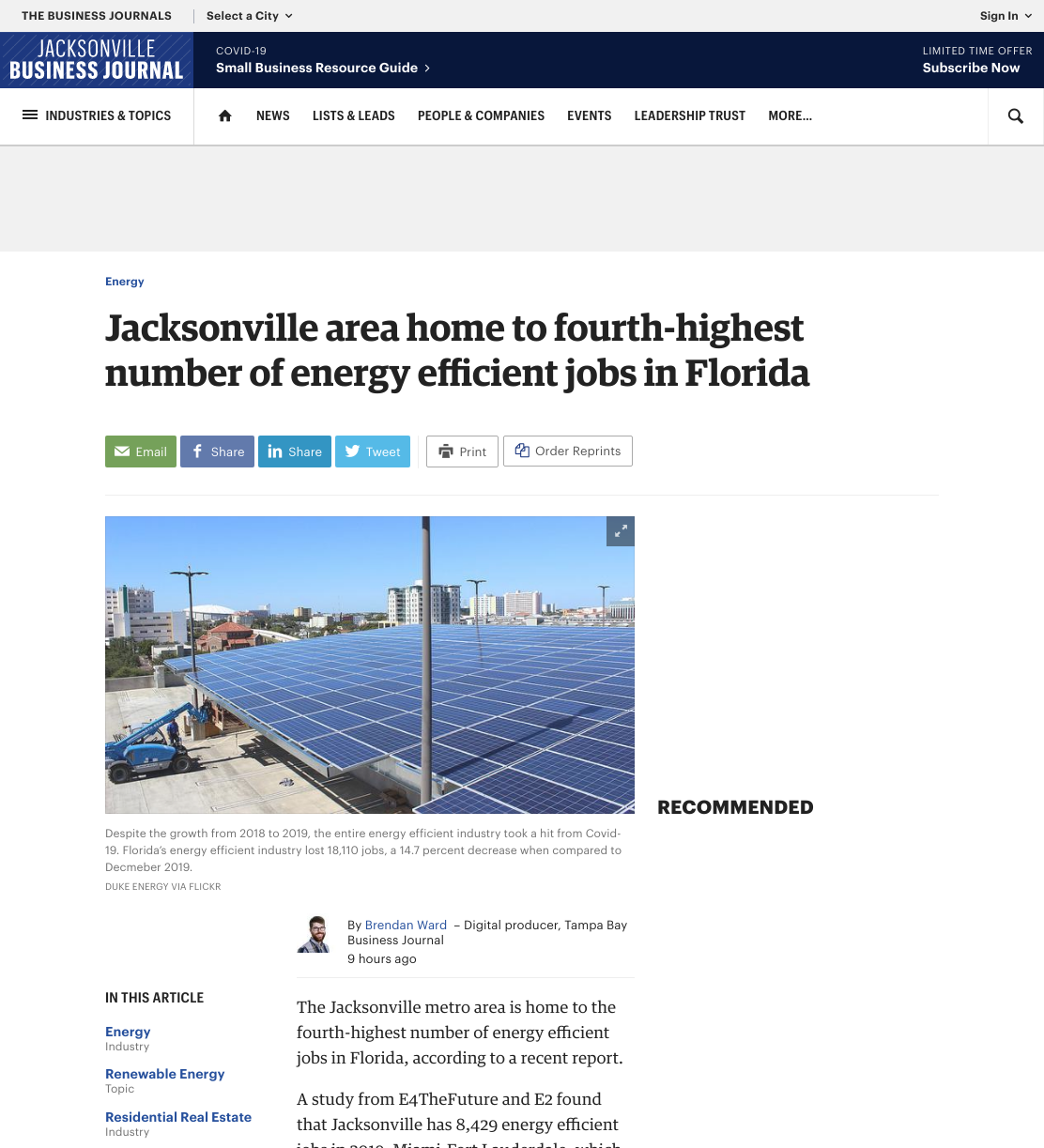Click the solar panel article photo
Image resolution: width=1044 pixels, height=1148 pixels.
click(x=370, y=665)
